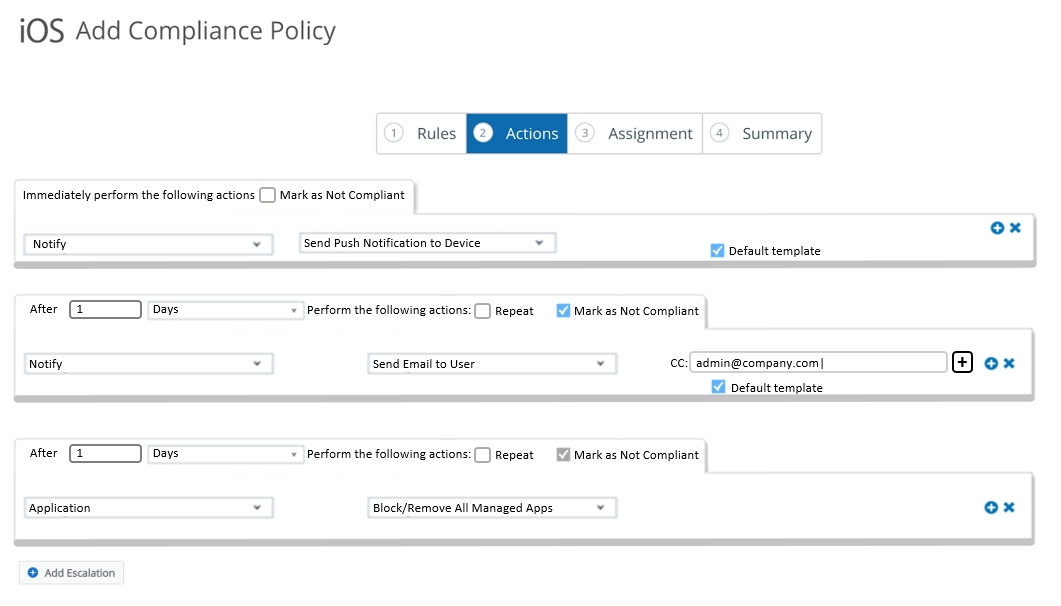Image resolution: width=1061 pixels, height=606 pixels.
Task: Click plus icon in push notification row
Action: [x=997, y=228]
